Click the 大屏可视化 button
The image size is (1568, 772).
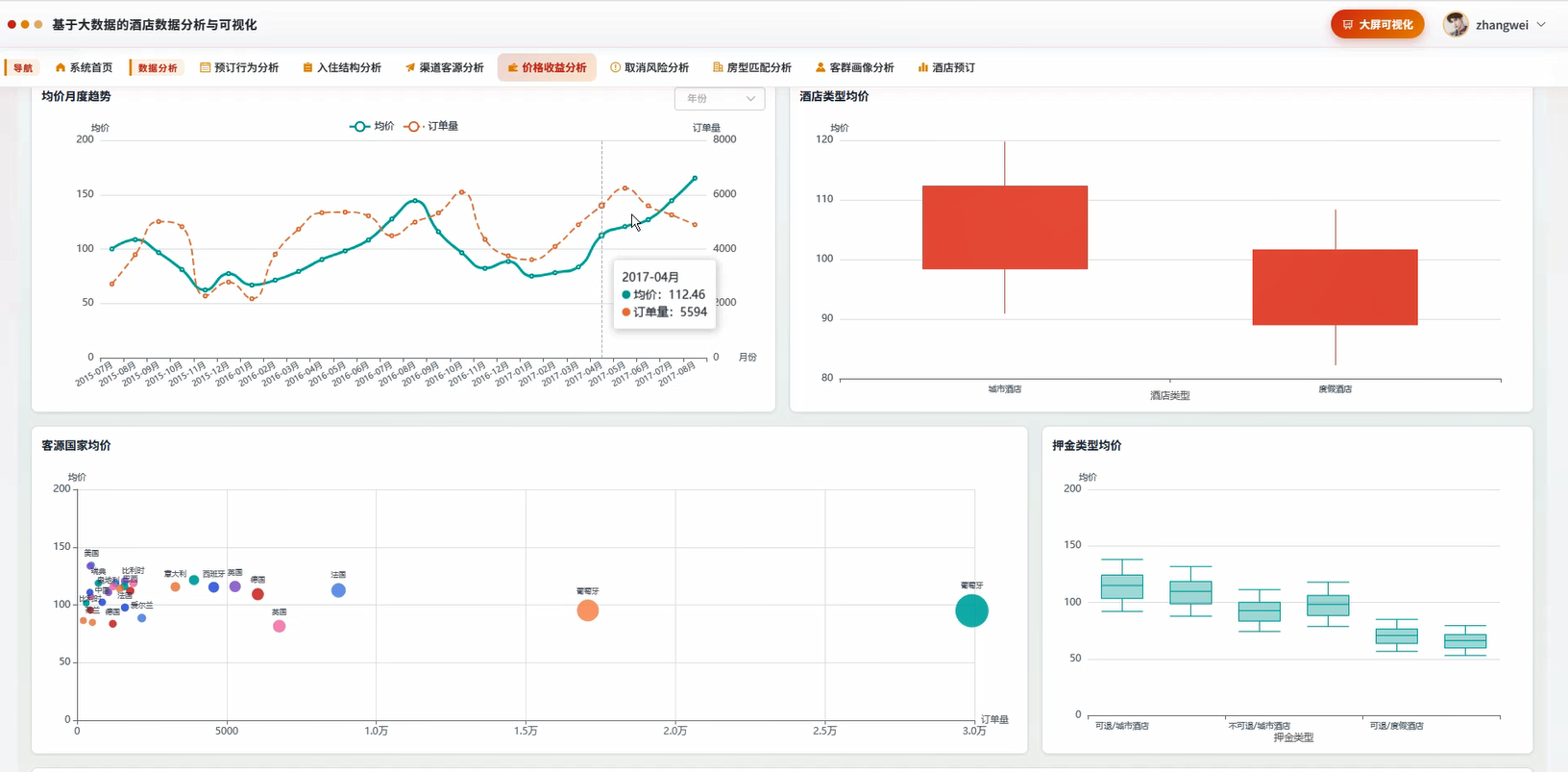click(1377, 25)
